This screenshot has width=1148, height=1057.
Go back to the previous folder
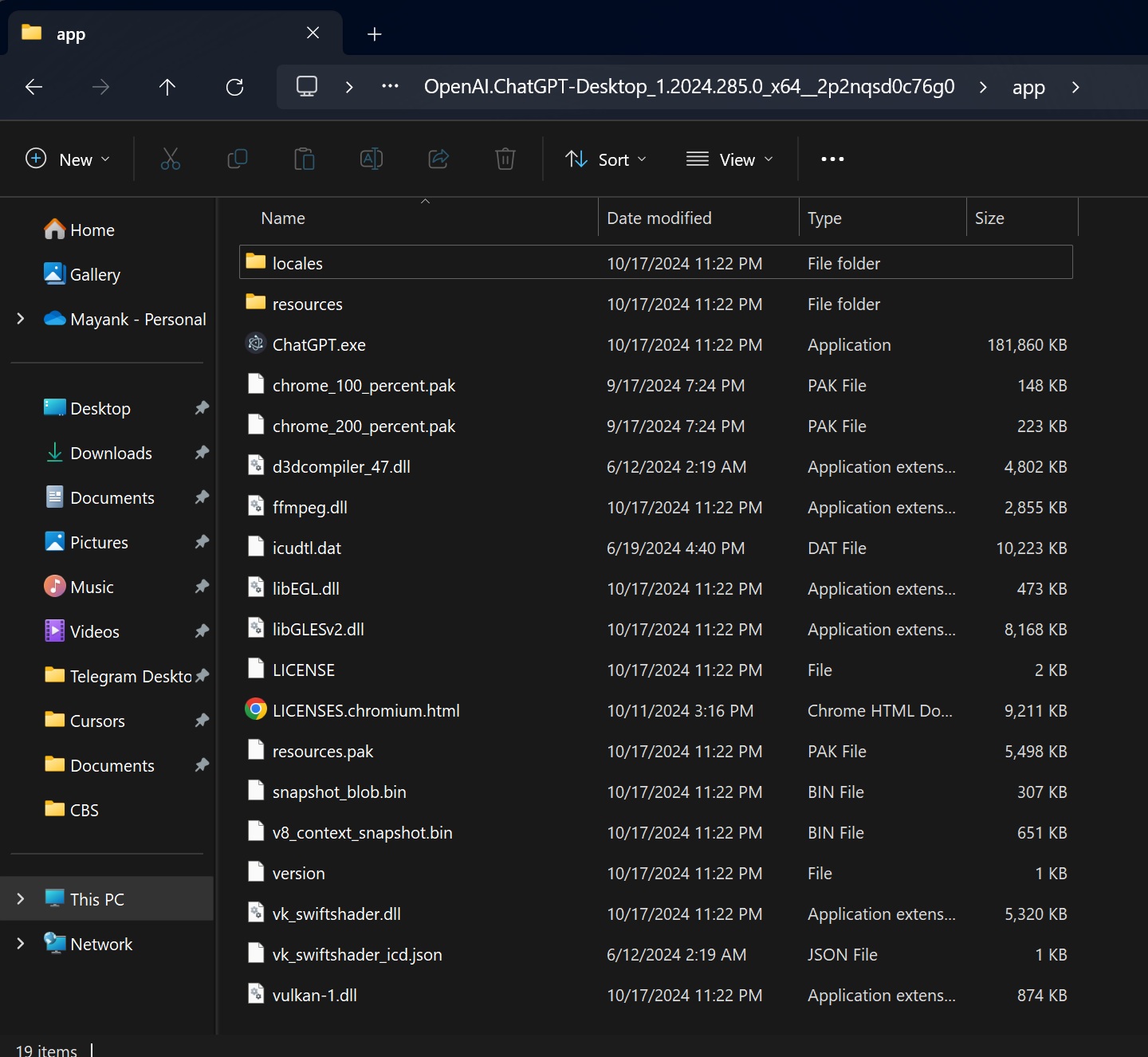point(33,87)
